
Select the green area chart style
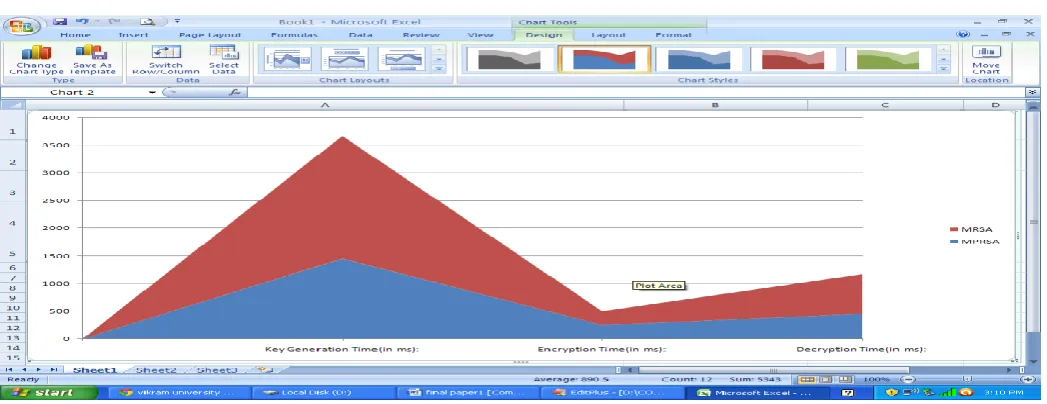[888, 59]
